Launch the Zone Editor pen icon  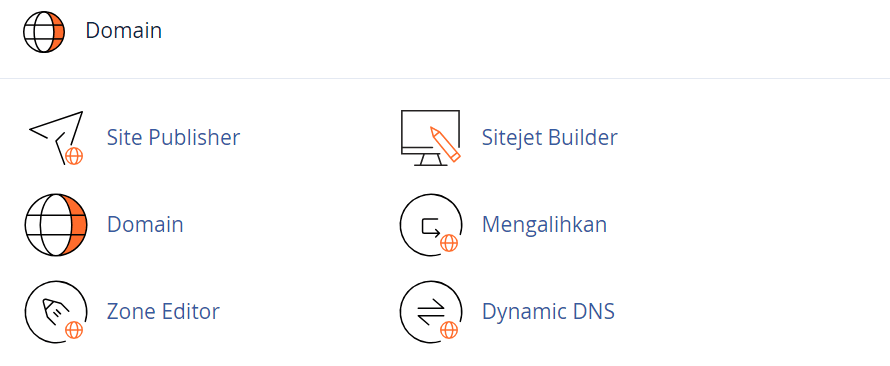pyautogui.click(x=56, y=312)
